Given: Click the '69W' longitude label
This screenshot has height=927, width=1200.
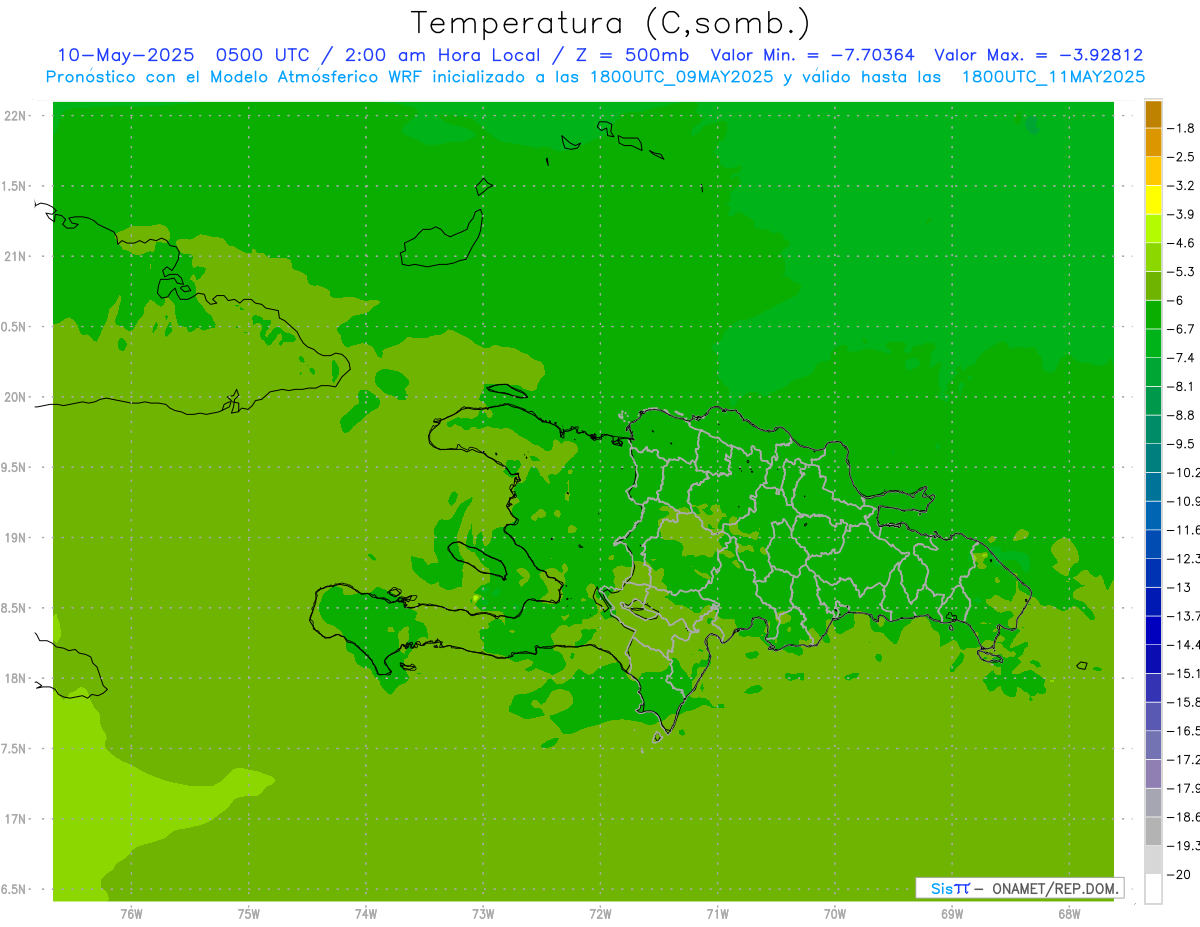Looking at the screenshot, I should click(x=952, y=913).
